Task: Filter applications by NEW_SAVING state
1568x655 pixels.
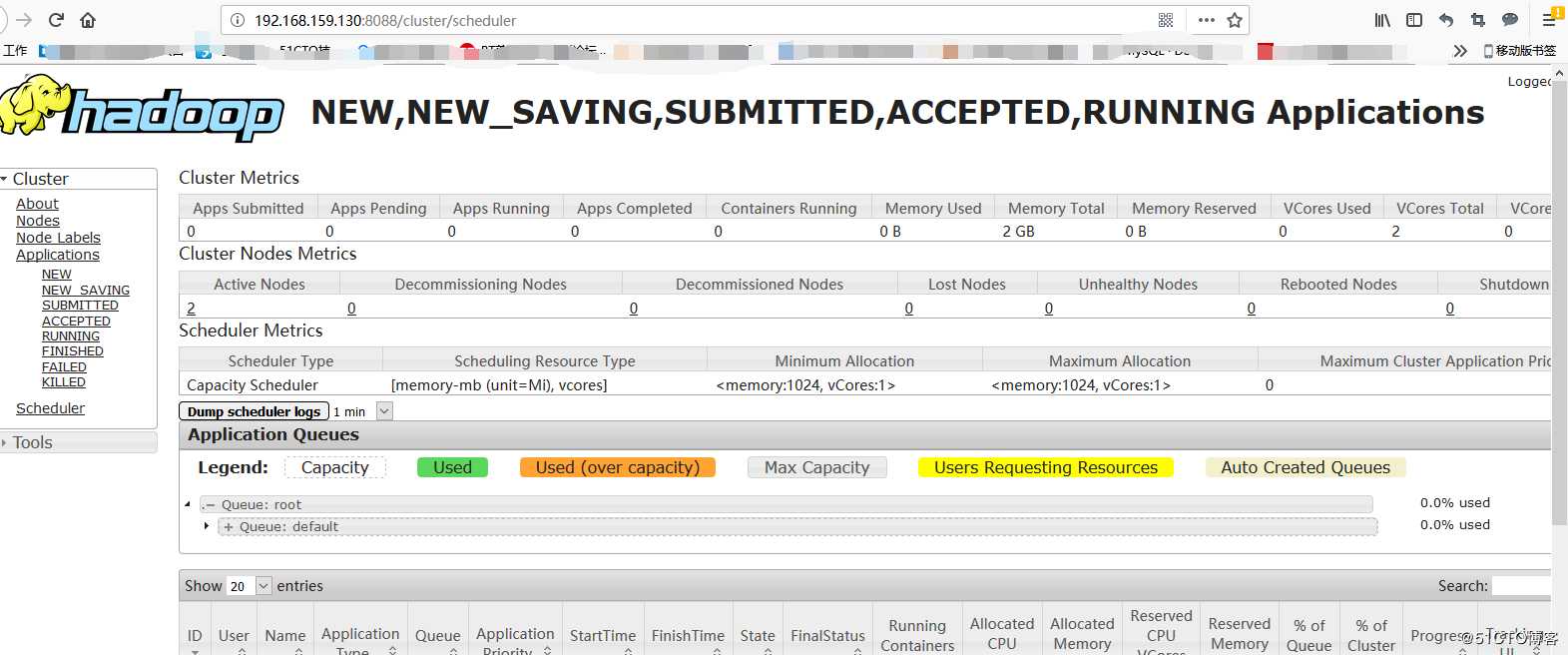Action: click(x=86, y=291)
